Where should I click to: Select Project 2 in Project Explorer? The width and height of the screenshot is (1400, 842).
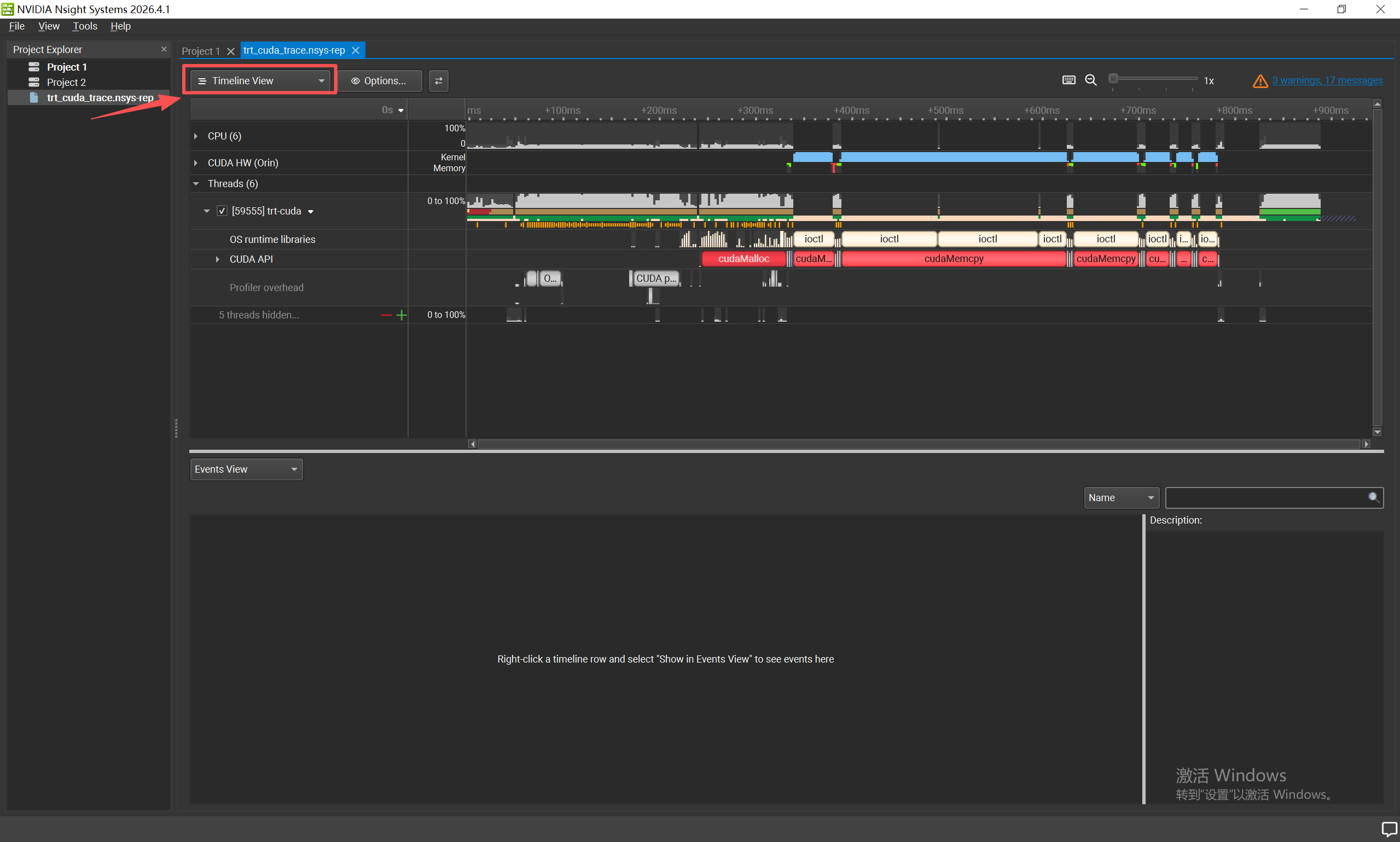click(66, 82)
